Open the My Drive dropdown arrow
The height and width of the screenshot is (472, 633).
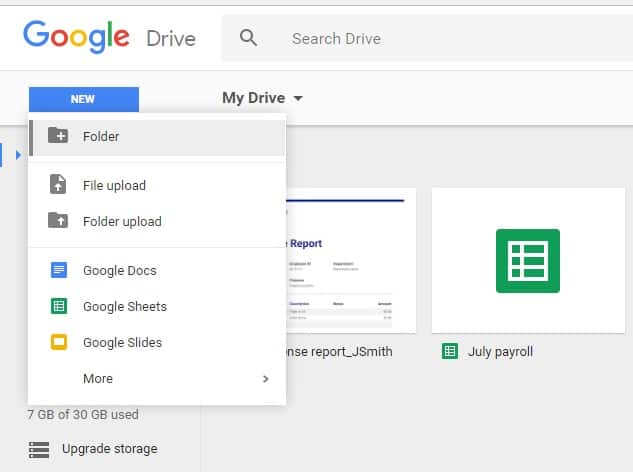click(298, 99)
